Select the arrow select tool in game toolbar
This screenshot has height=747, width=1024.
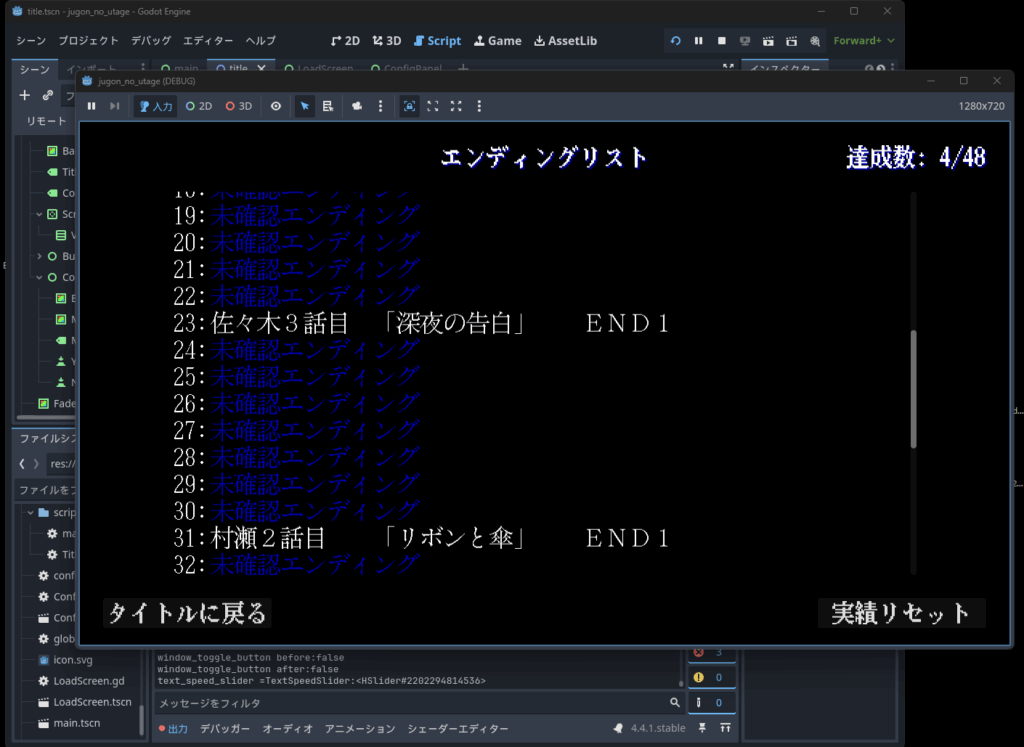point(305,106)
